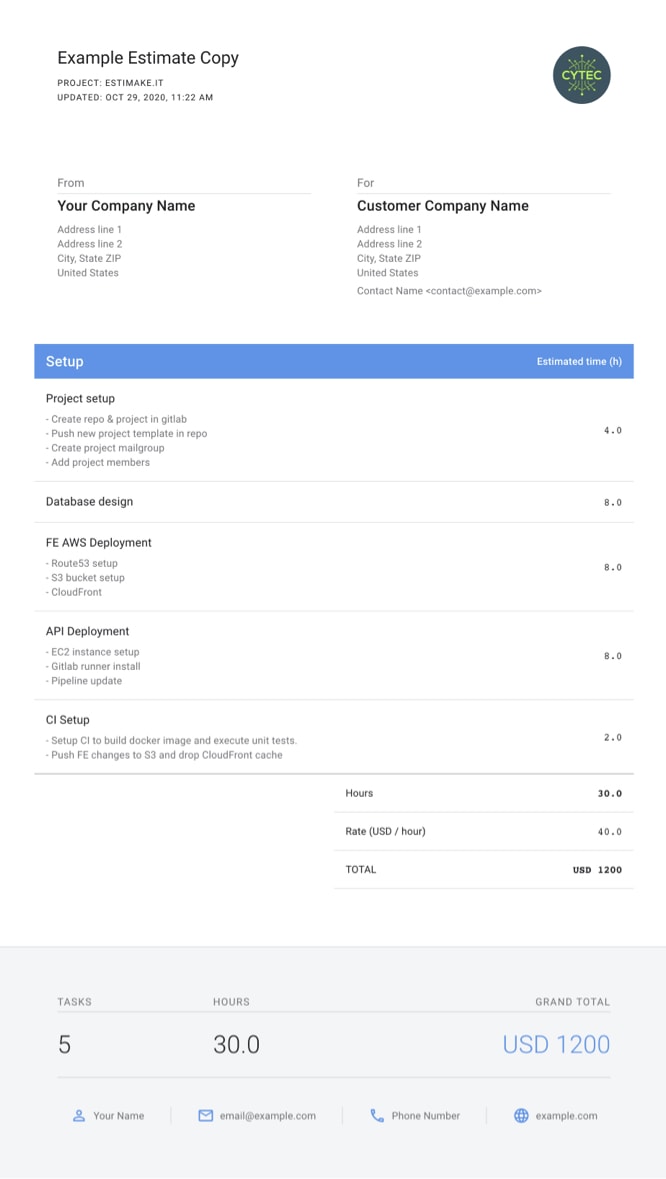Click the Customer Company Name heading
The width and height of the screenshot is (666, 1179).
[442, 206]
